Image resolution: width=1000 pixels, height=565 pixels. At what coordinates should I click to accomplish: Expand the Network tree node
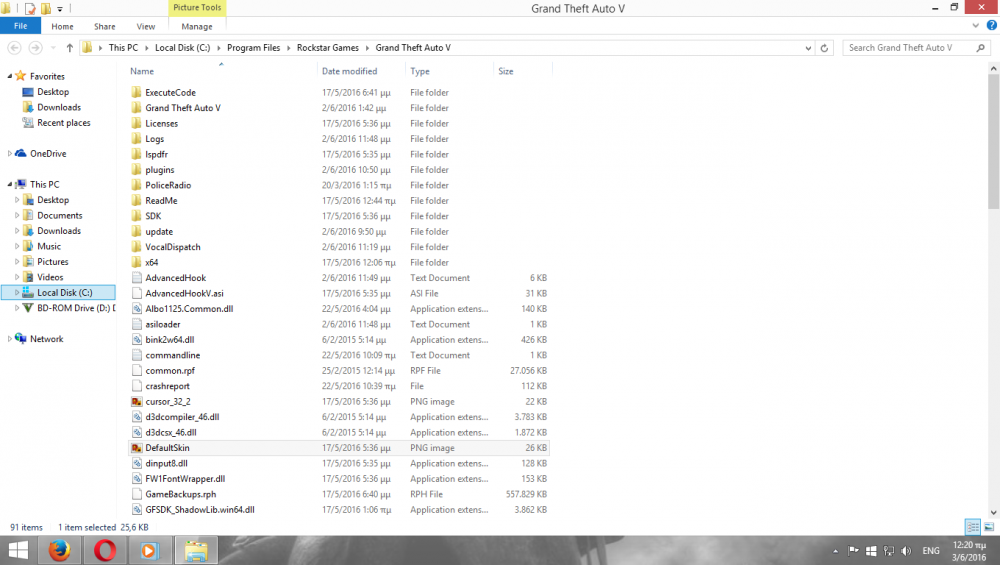(10, 339)
